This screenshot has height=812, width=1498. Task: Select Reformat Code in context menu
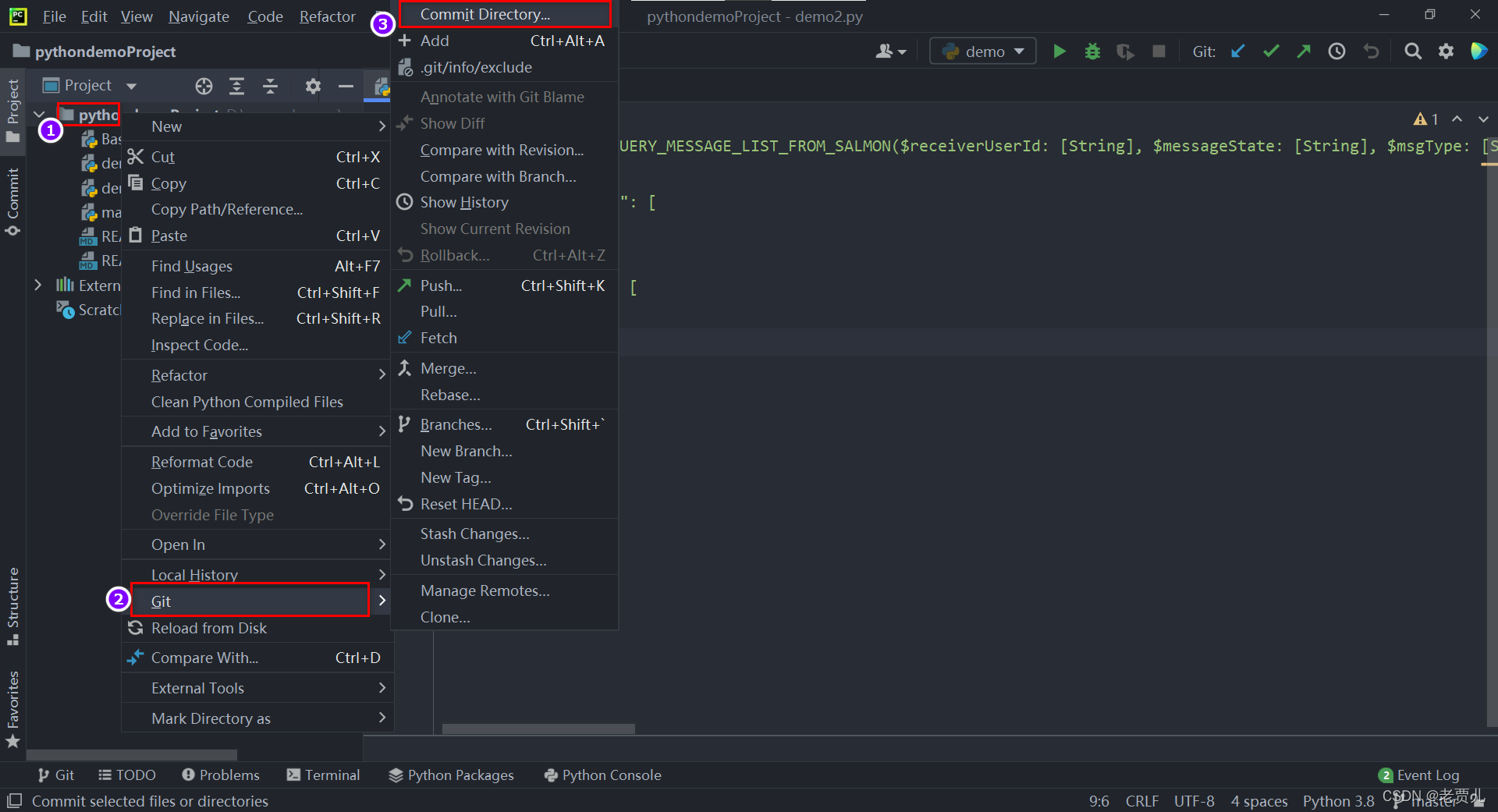257,462
